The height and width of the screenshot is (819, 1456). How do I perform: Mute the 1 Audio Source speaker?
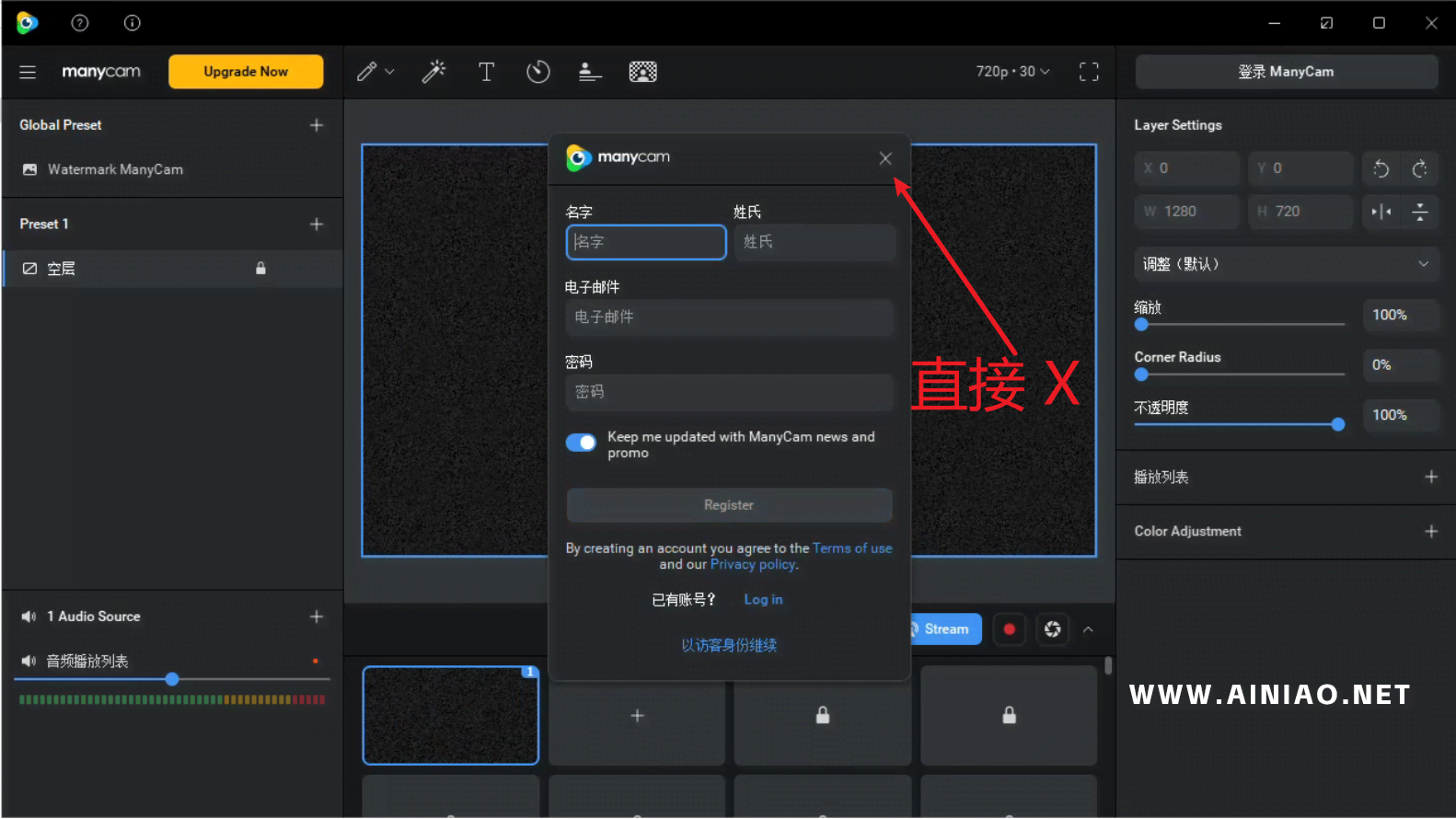tap(29, 617)
